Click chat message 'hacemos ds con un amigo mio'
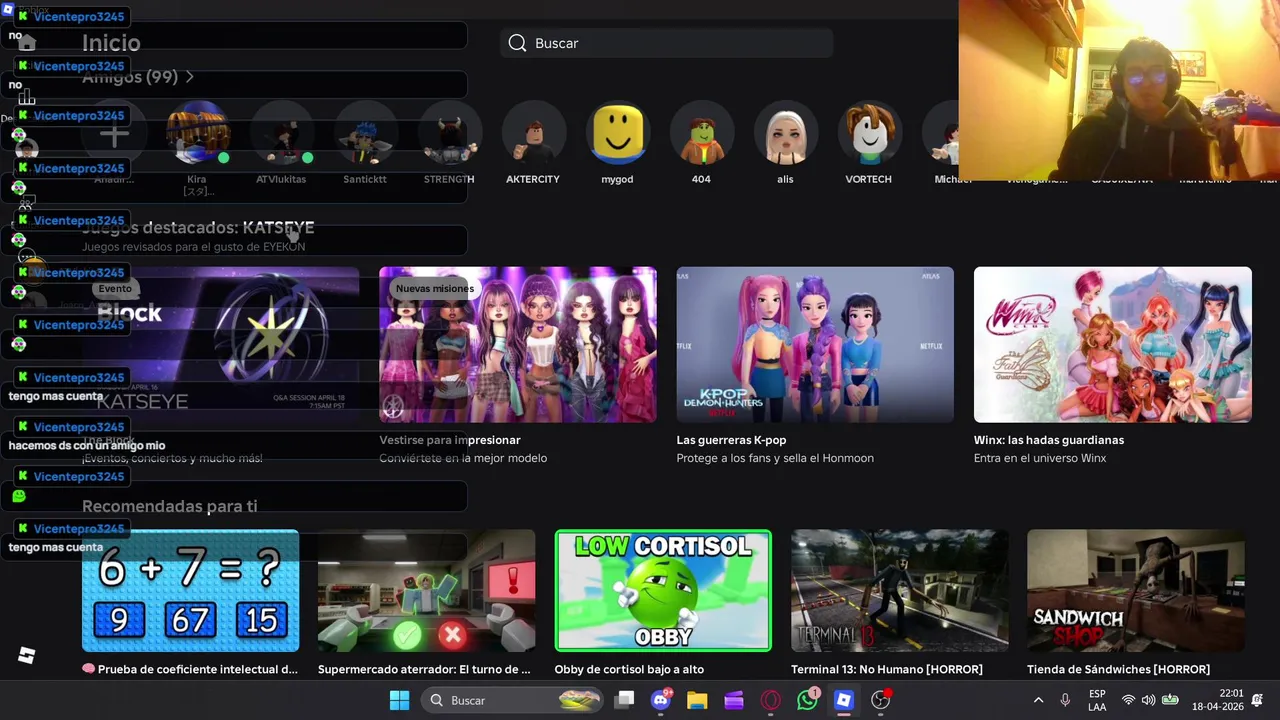Viewport: 1280px width, 720px height. point(87,445)
